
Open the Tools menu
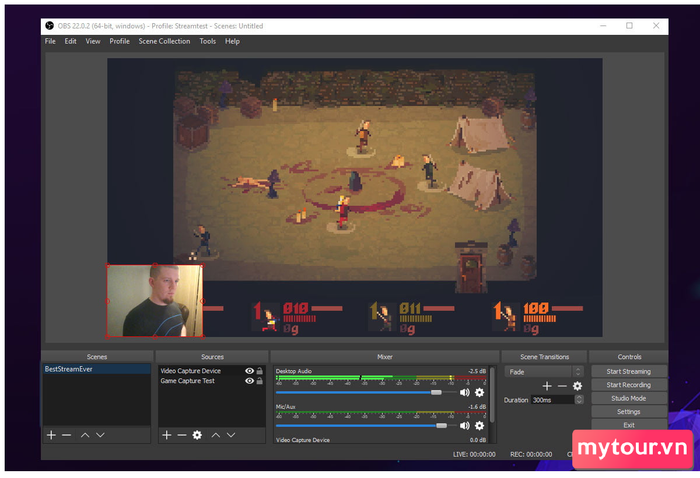coord(208,41)
